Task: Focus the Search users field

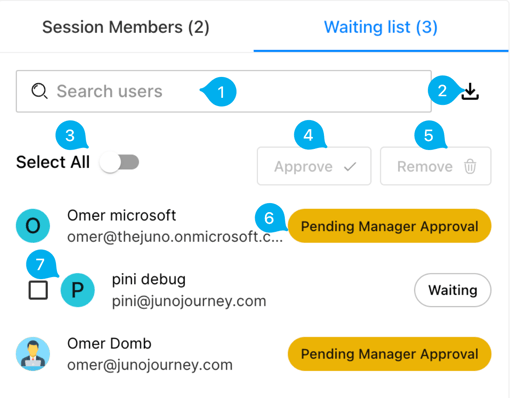Action: pos(224,91)
